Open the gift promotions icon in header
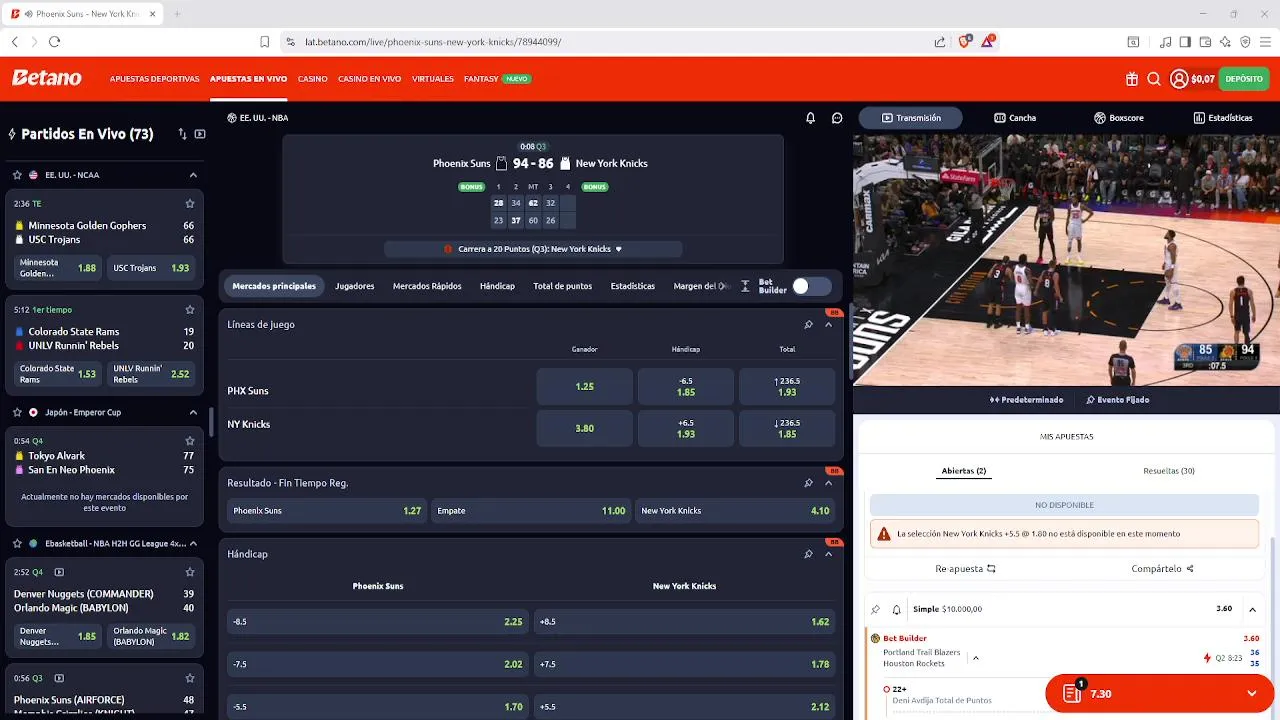The width and height of the screenshot is (1280, 720). 1131,79
